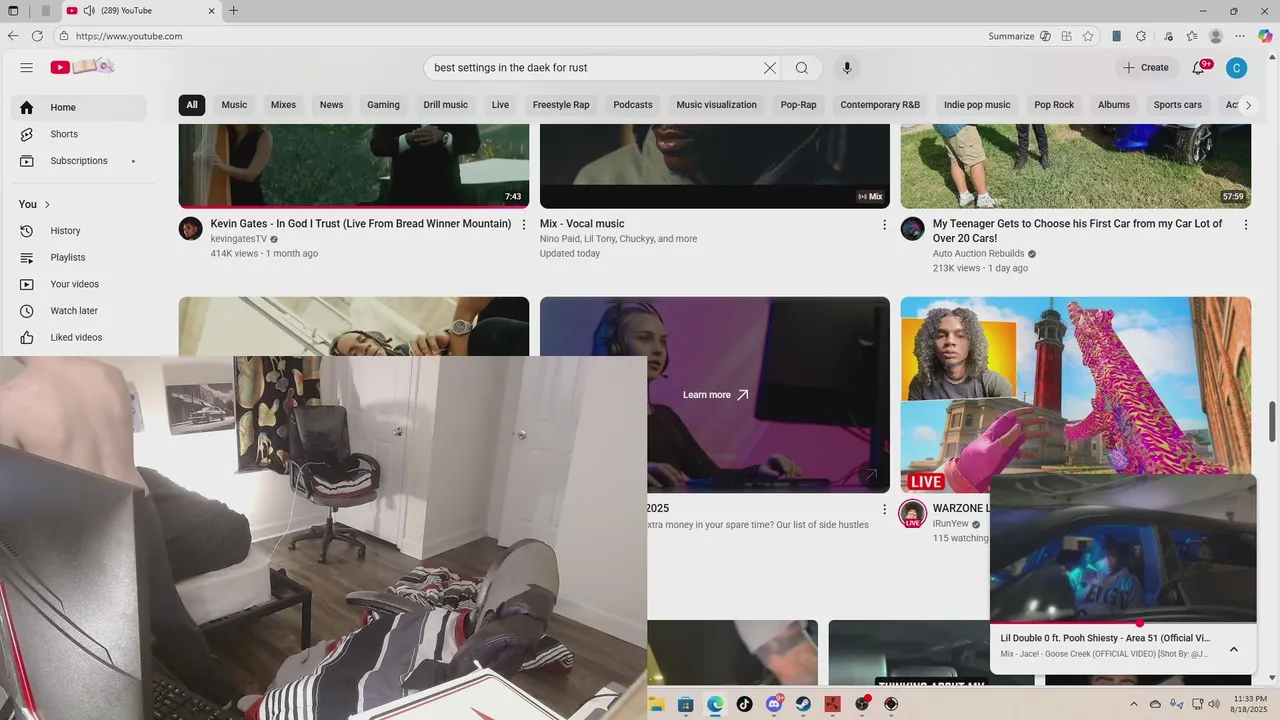The image size is (1280, 720).
Task: Open the Kevin Gates channel avatar
Action: click(x=191, y=229)
